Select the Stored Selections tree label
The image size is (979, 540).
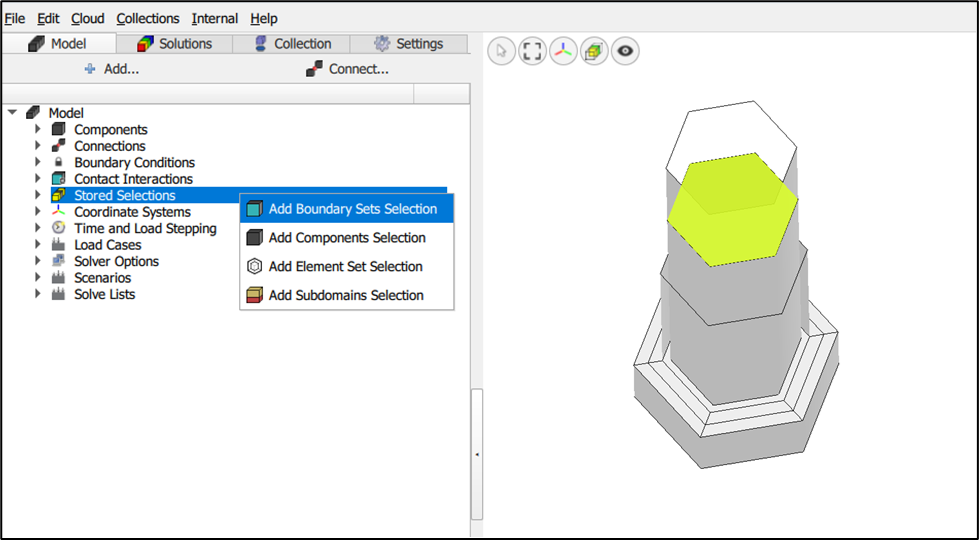[x=125, y=195]
